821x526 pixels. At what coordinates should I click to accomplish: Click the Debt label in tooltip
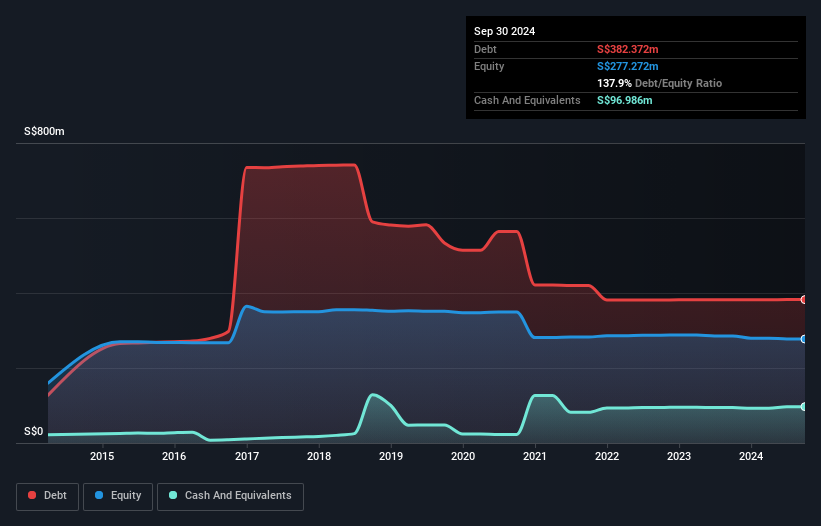(x=485, y=49)
